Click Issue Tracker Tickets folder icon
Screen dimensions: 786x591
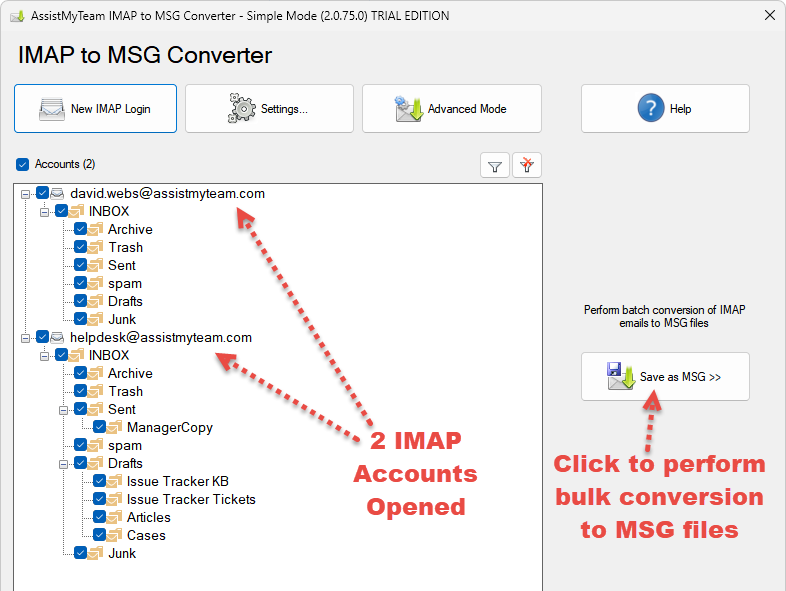click(x=114, y=499)
